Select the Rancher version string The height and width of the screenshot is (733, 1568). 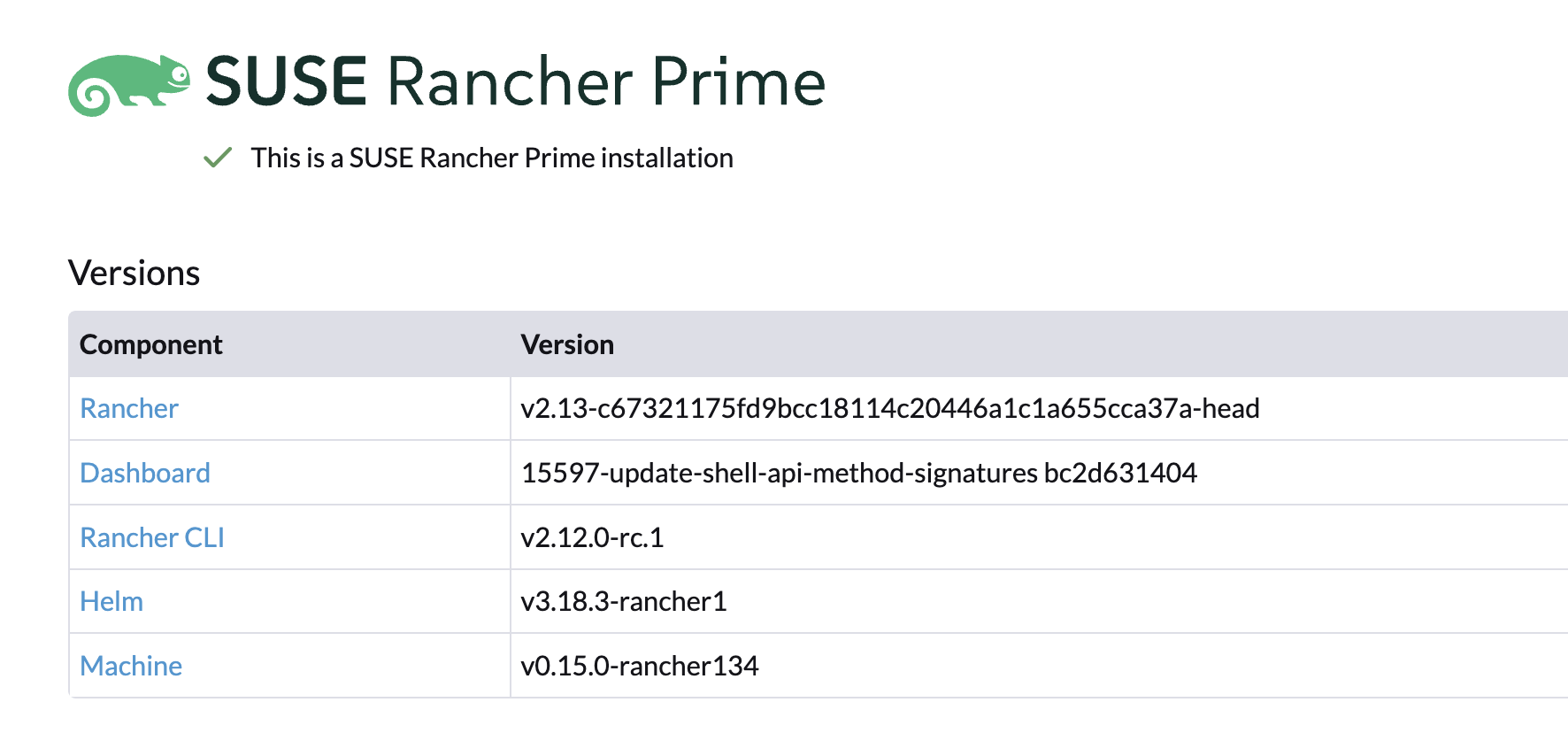pyautogui.click(x=890, y=408)
